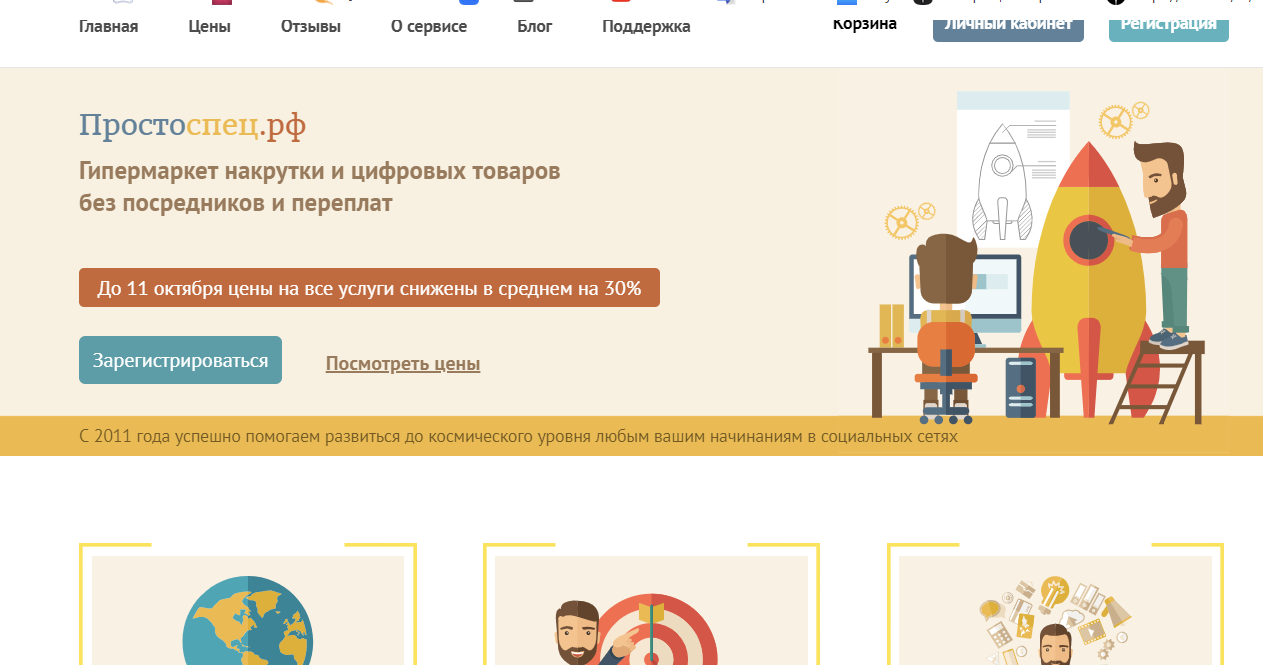This screenshot has width=1263, height=665.
Task: Open the Главная menu item
Action: point(108,26)
